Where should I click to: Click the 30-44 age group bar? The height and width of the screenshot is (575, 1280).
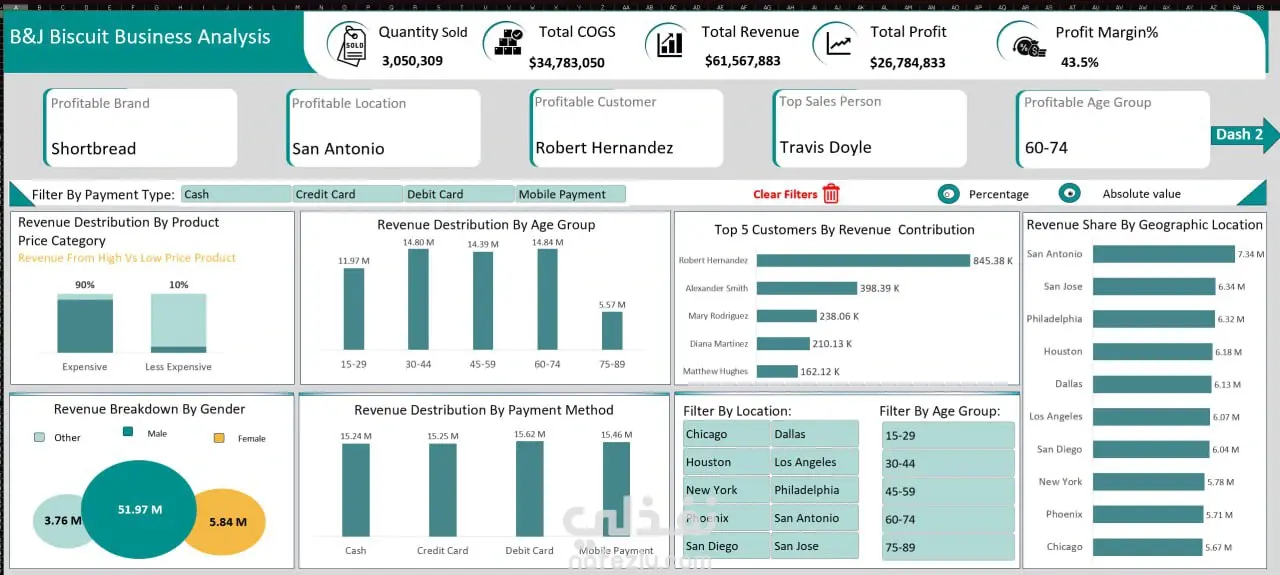(418, 300)
